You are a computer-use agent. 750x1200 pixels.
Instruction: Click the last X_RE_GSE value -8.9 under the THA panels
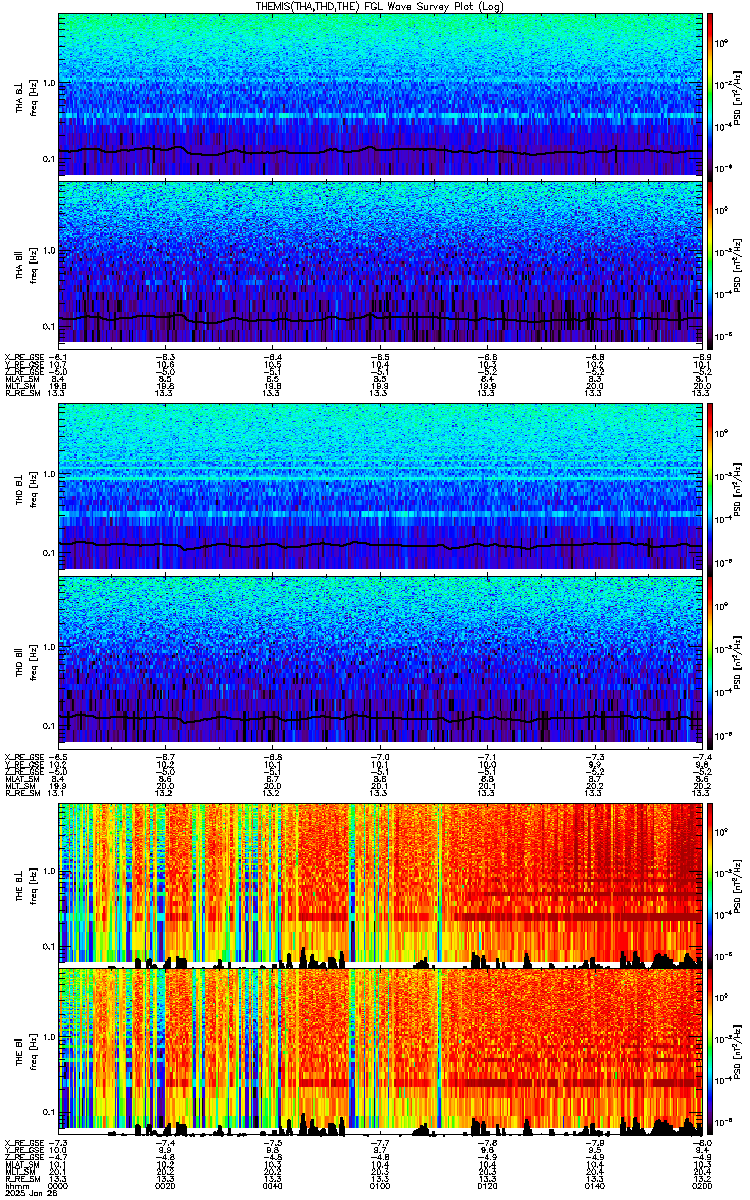pos(701,357)
